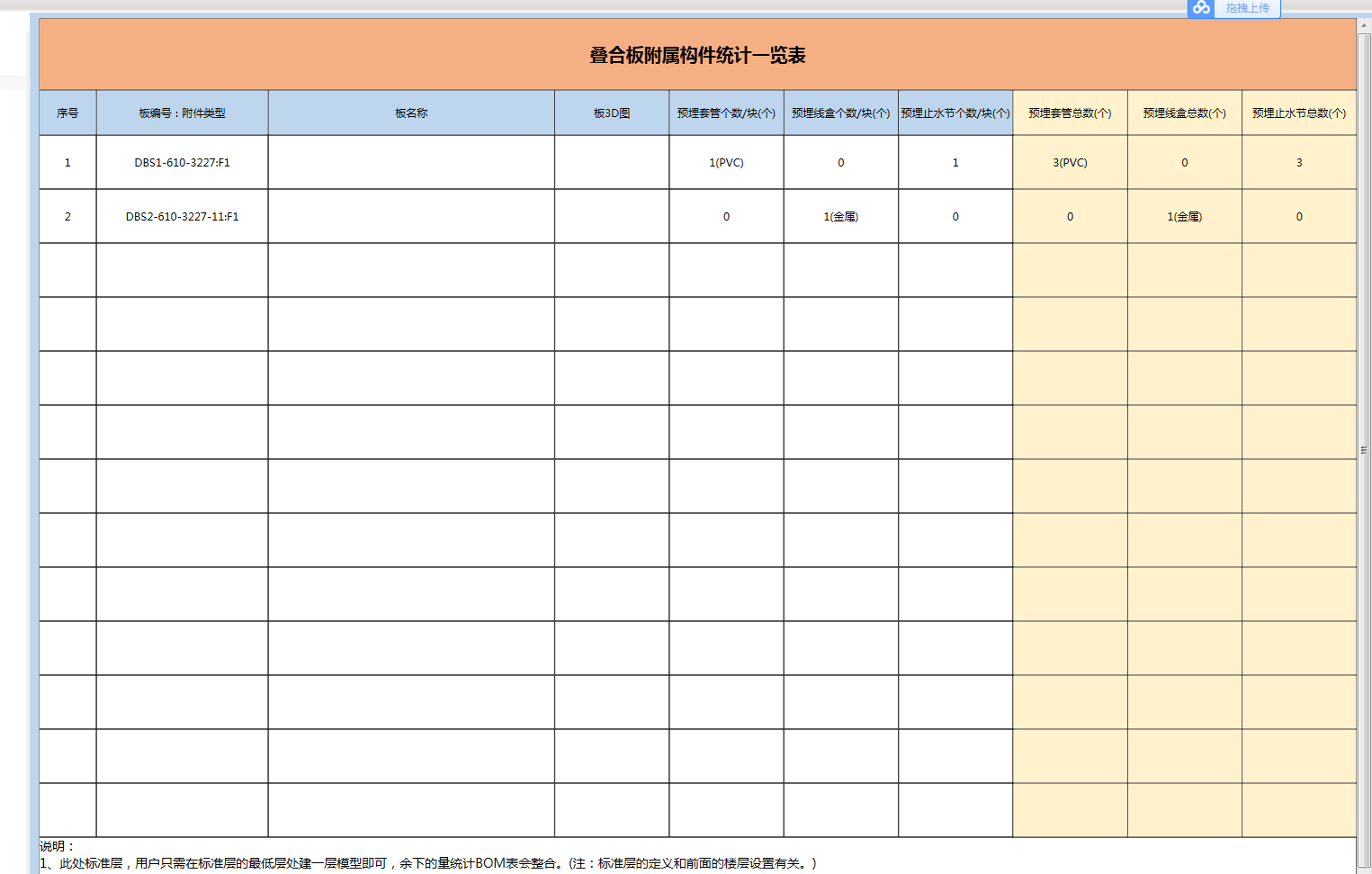Click the vertical scrollbar up arrow
Screen dimensions: 1372x874
(x=1364, y=26)
